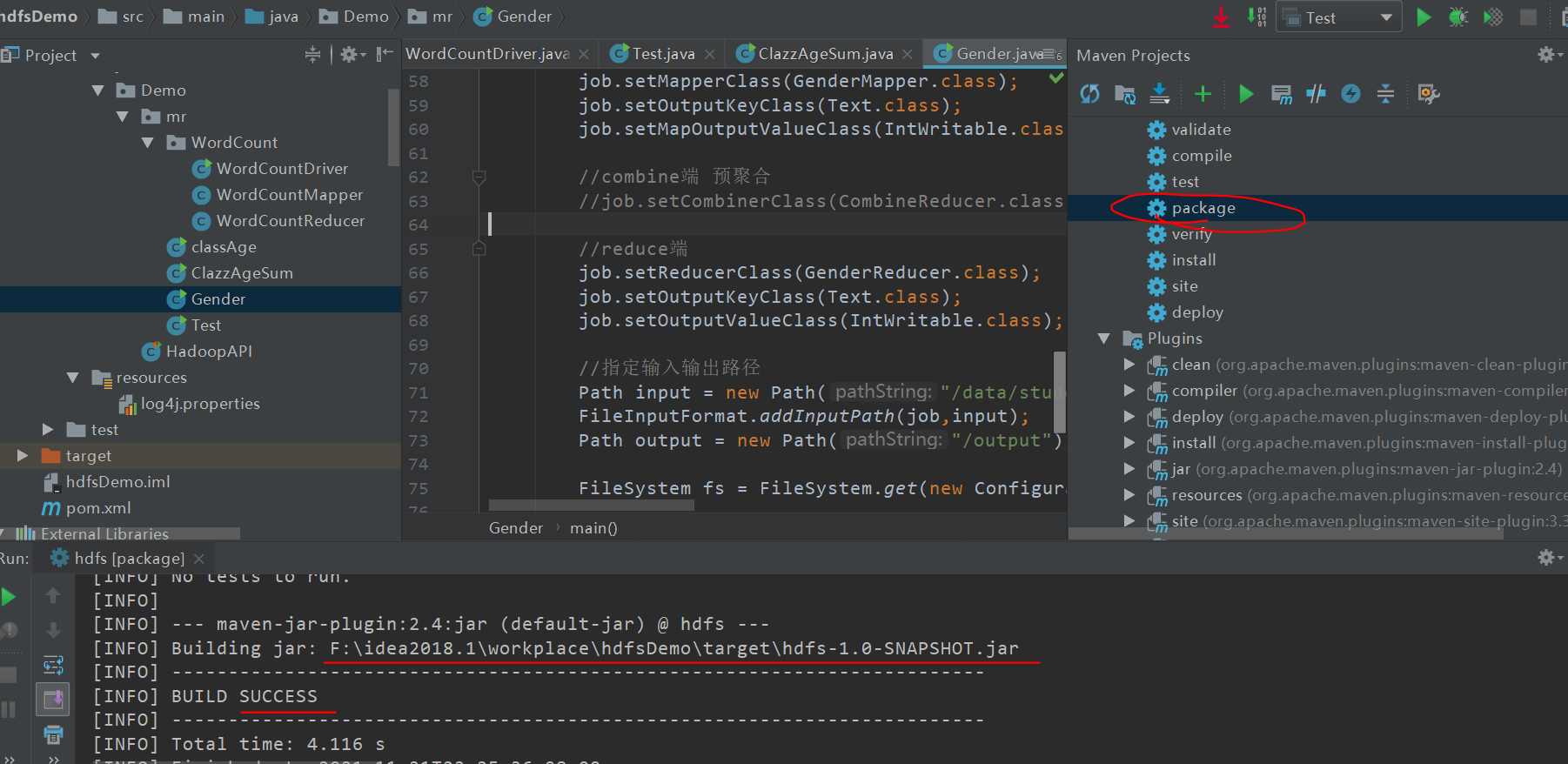
Task: Click the red download arrow icon
Action: 1222,17
